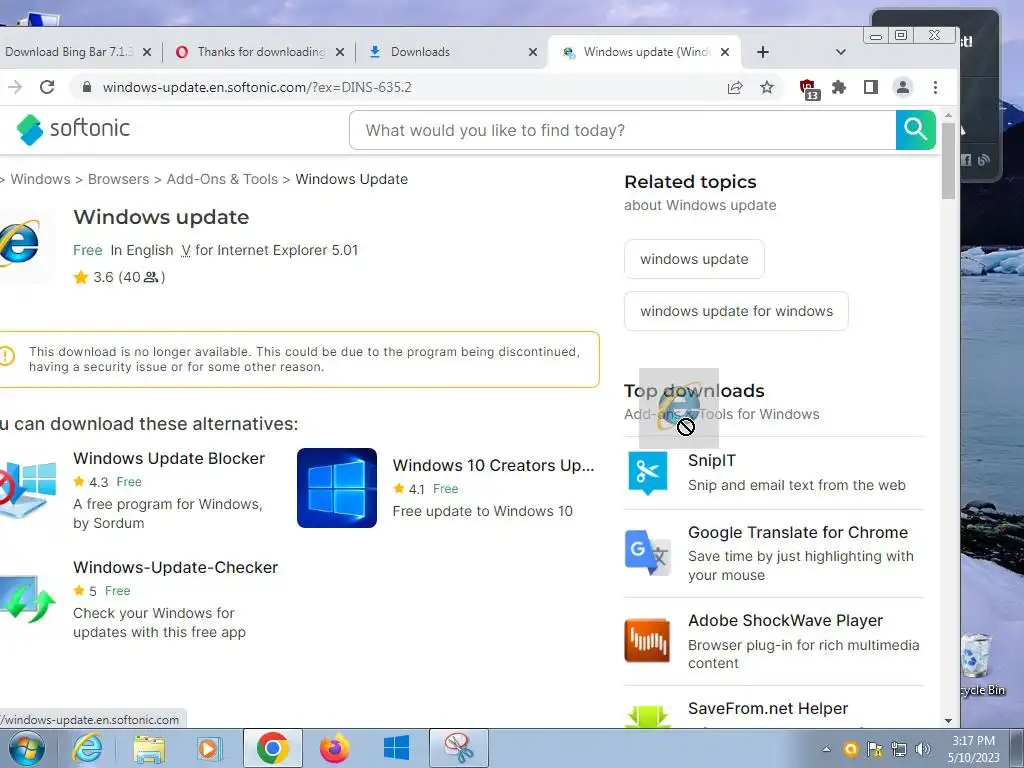
Task: Click the Windows 10 Creators Update thumbnail
Action: pos(337,488)
